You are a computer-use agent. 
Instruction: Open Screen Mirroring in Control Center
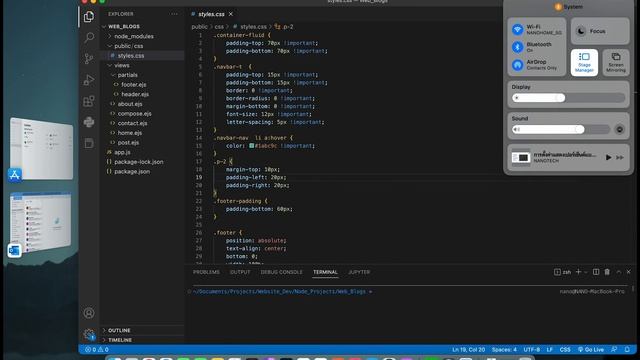tap(616, 62)
